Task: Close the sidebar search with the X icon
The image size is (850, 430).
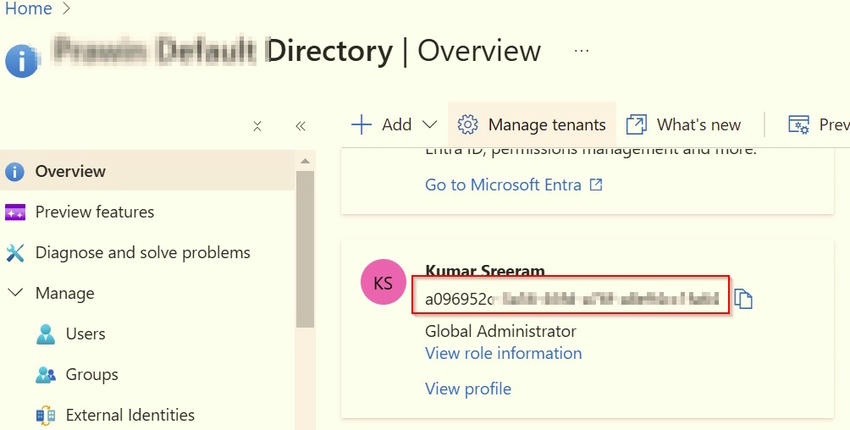Action: [257, 126]
